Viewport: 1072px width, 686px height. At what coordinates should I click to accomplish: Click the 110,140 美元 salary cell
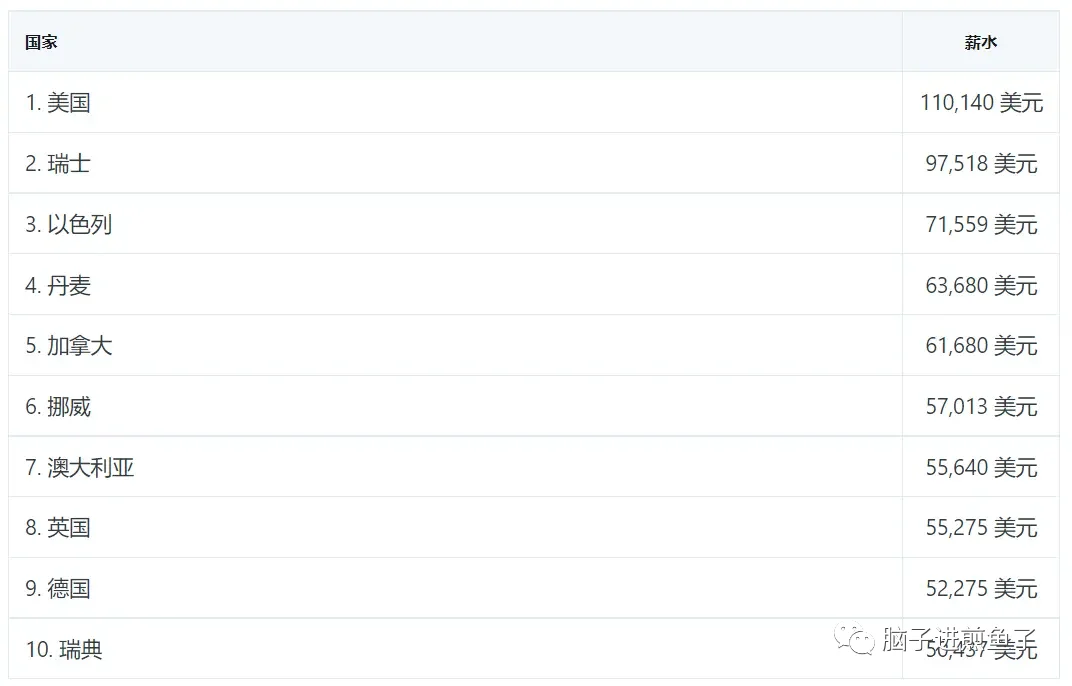(981, 103)
